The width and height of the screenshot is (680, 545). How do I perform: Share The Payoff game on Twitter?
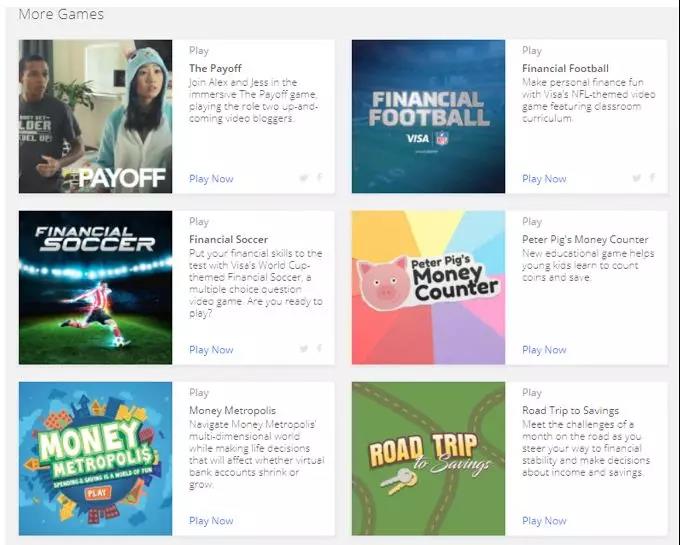304,178
